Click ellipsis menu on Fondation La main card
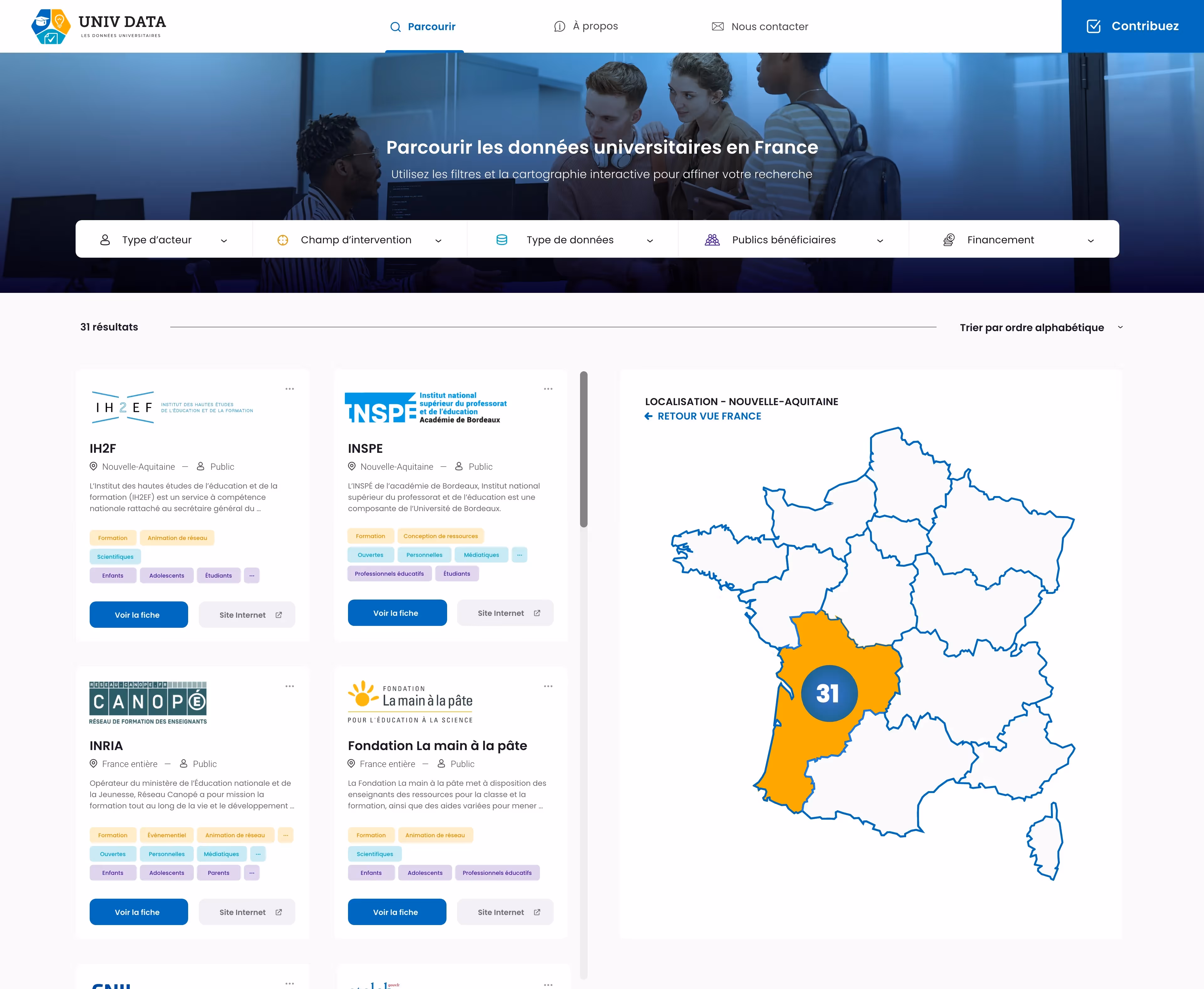 (x=548, y=686)
